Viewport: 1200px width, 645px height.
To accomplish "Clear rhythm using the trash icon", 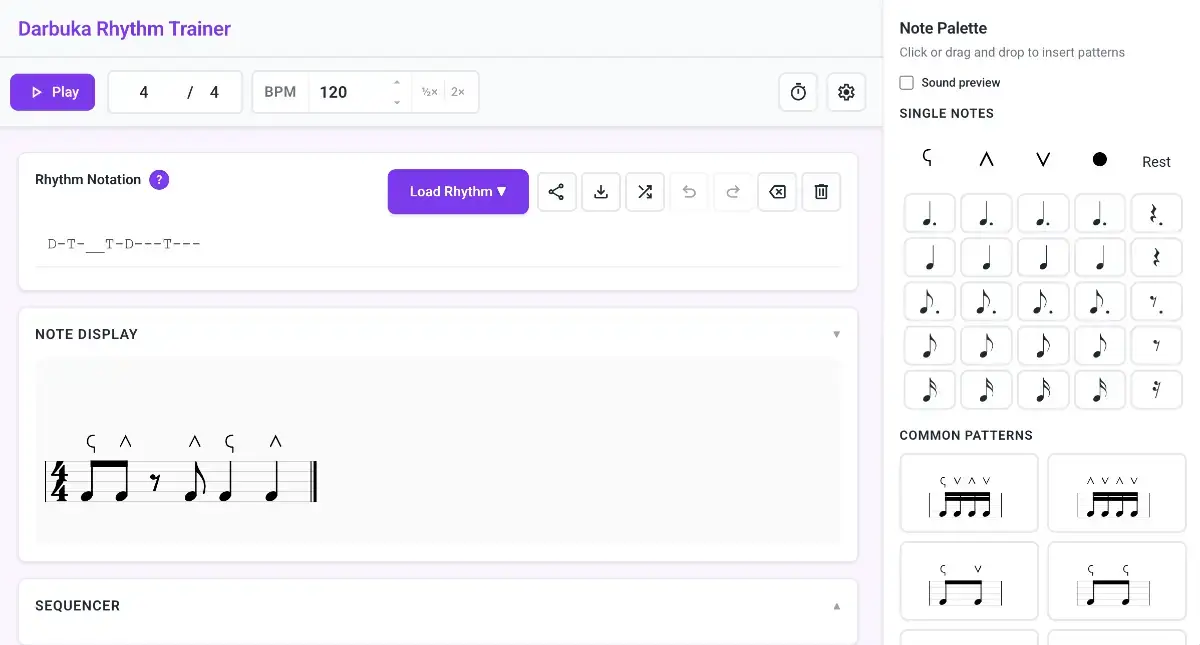I will pyautogui.click(x=821, y=192).
